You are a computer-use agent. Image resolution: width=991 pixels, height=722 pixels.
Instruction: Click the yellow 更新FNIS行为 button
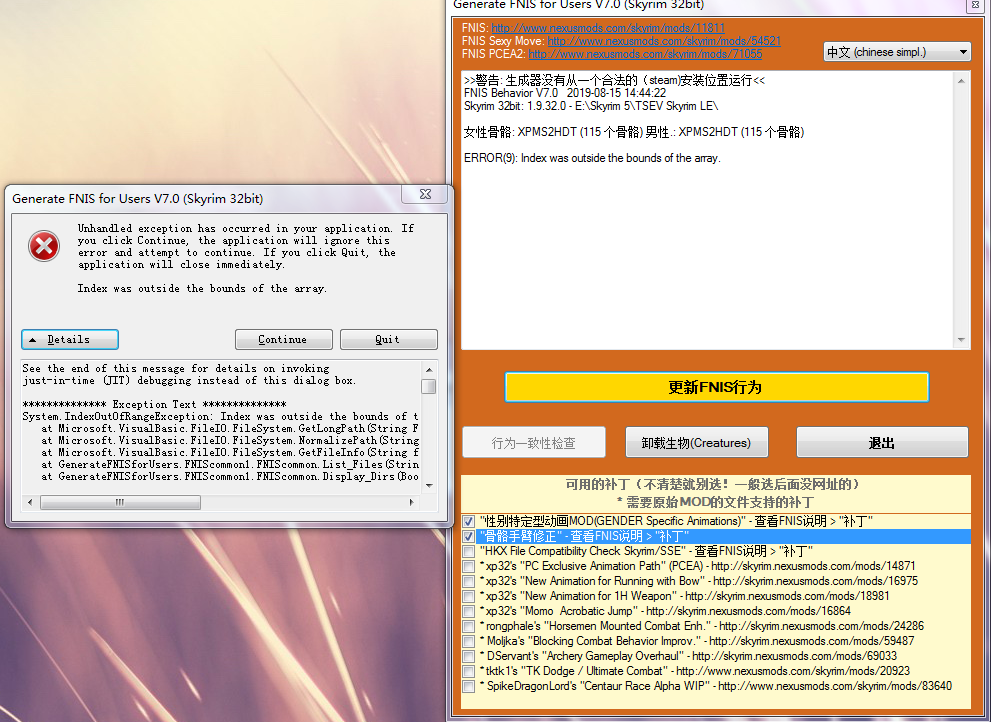point(716,387)
